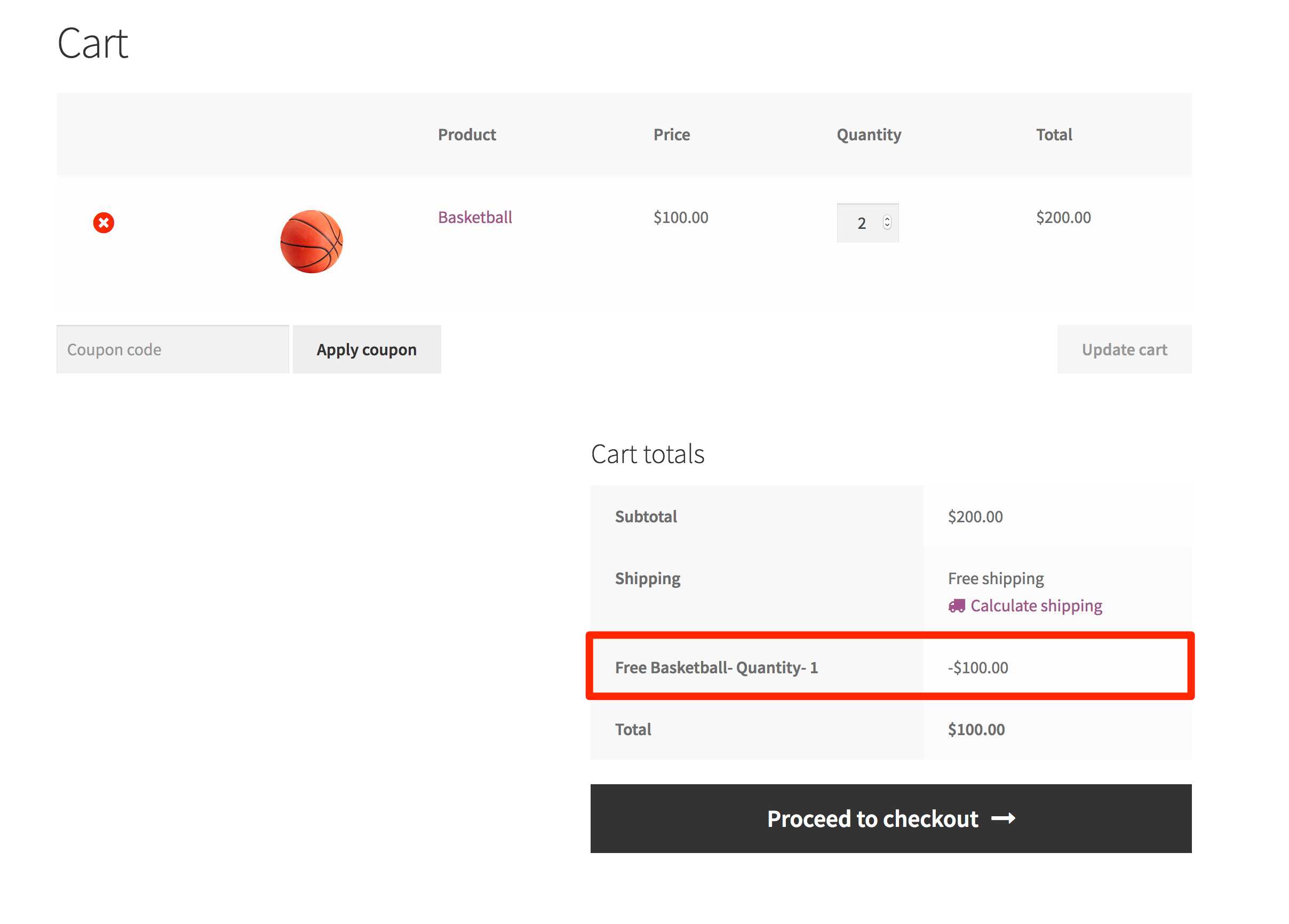The image size is (1289, 924).
Task: Focus the quantity field showing 2
Action: point(868,223)
